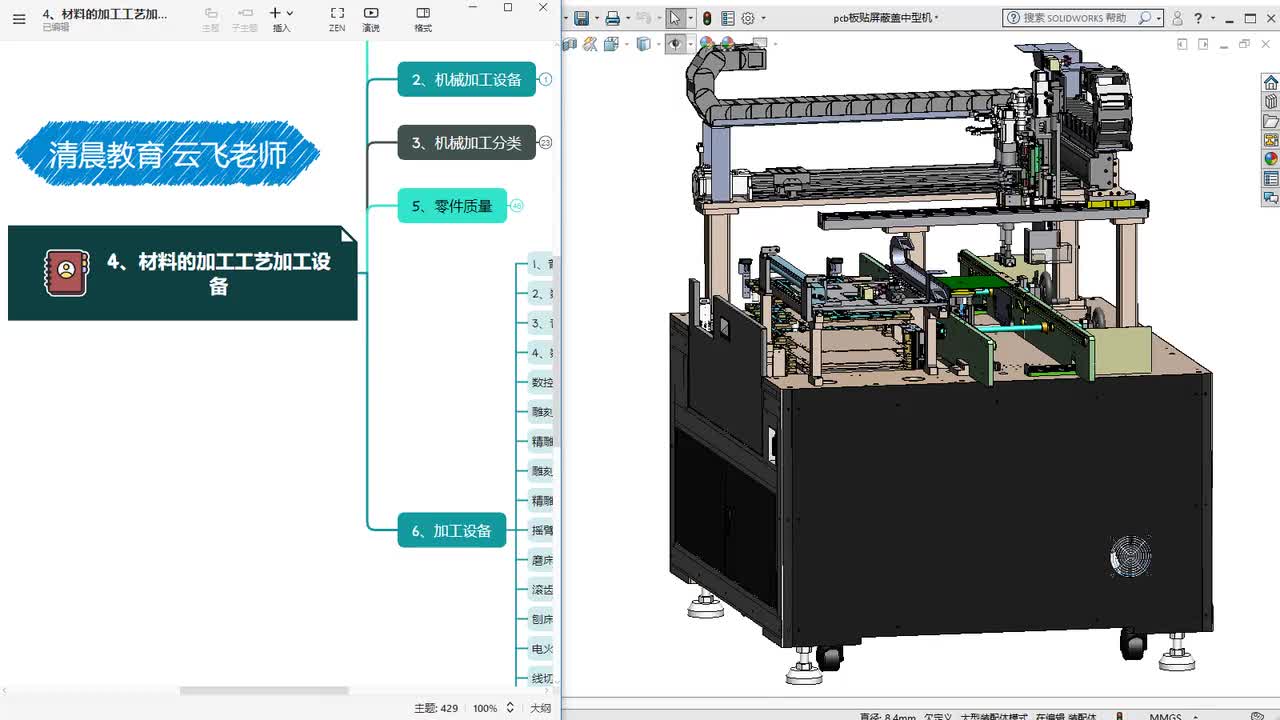Click the 清晨教育 云飞老师 title banner
Screen dimensions: 1280x720
168,154
